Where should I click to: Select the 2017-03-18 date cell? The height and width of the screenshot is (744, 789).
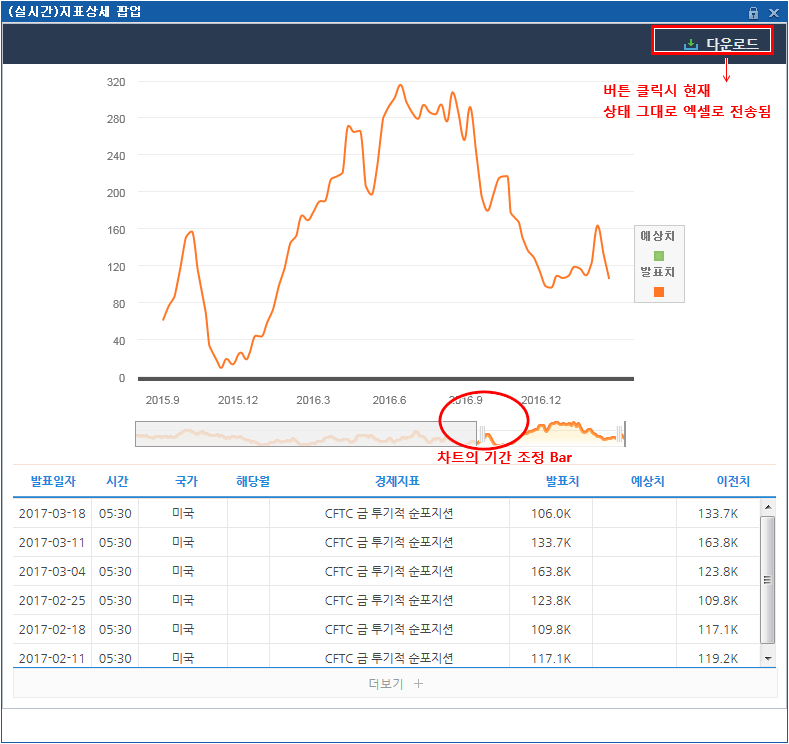(x=52, y=514)
